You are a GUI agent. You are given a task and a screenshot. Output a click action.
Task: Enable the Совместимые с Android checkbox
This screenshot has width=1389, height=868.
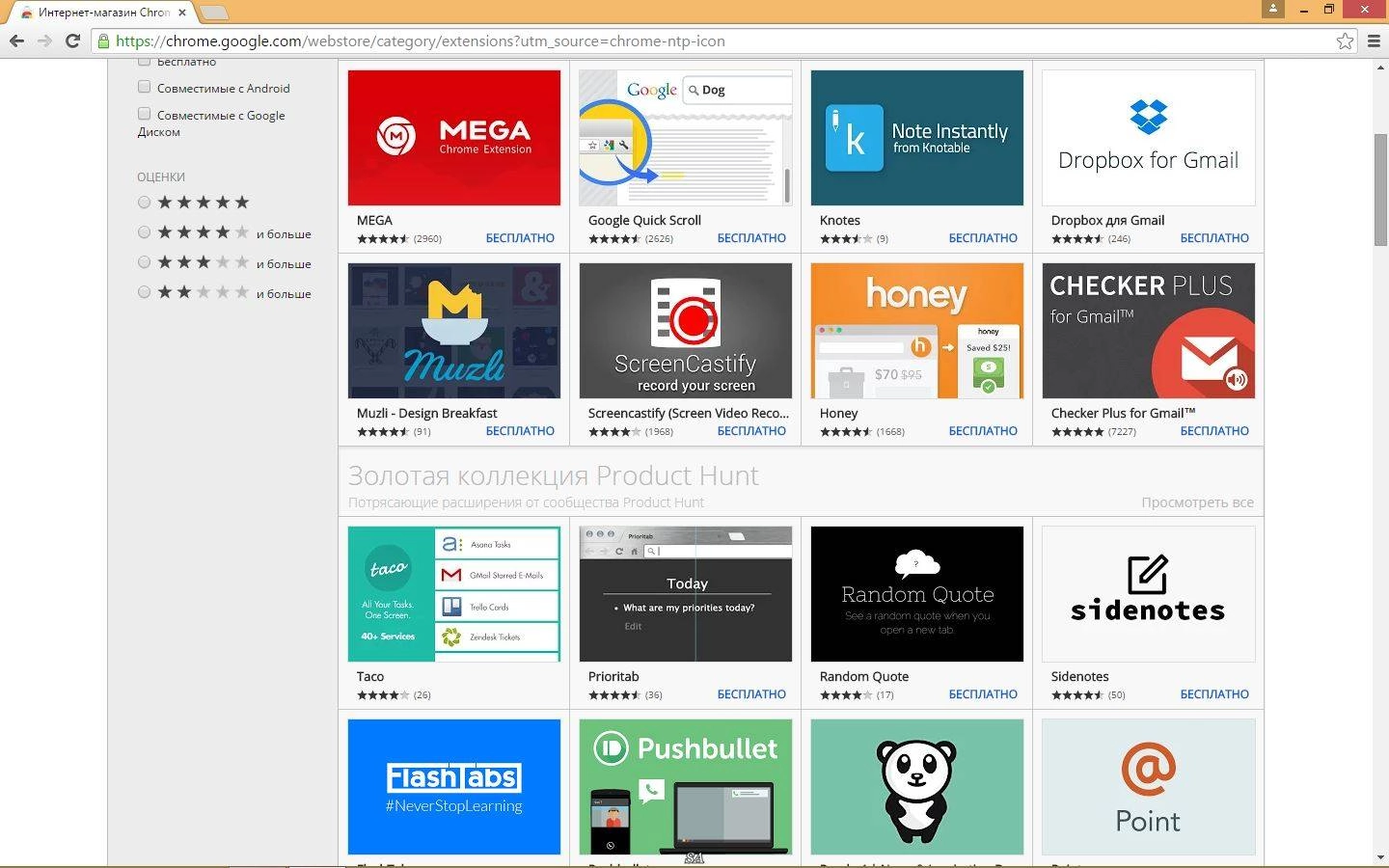point(144,87)
